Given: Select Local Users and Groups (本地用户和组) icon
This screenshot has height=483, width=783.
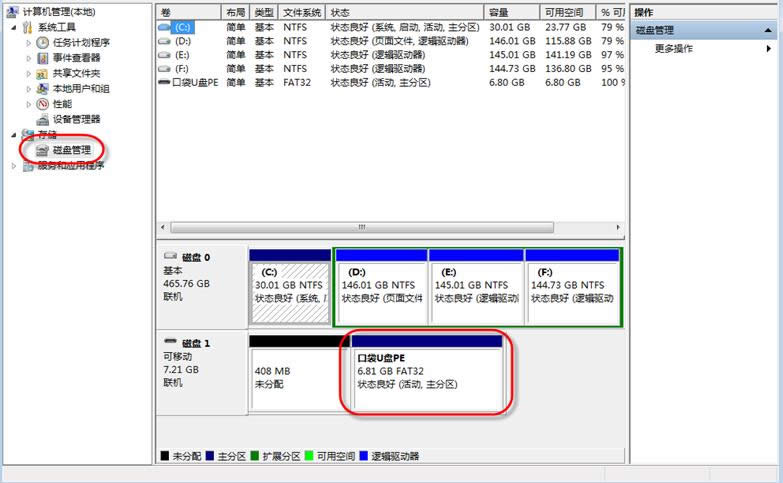Looking at the screenshot, I should (x=42, y=88).
